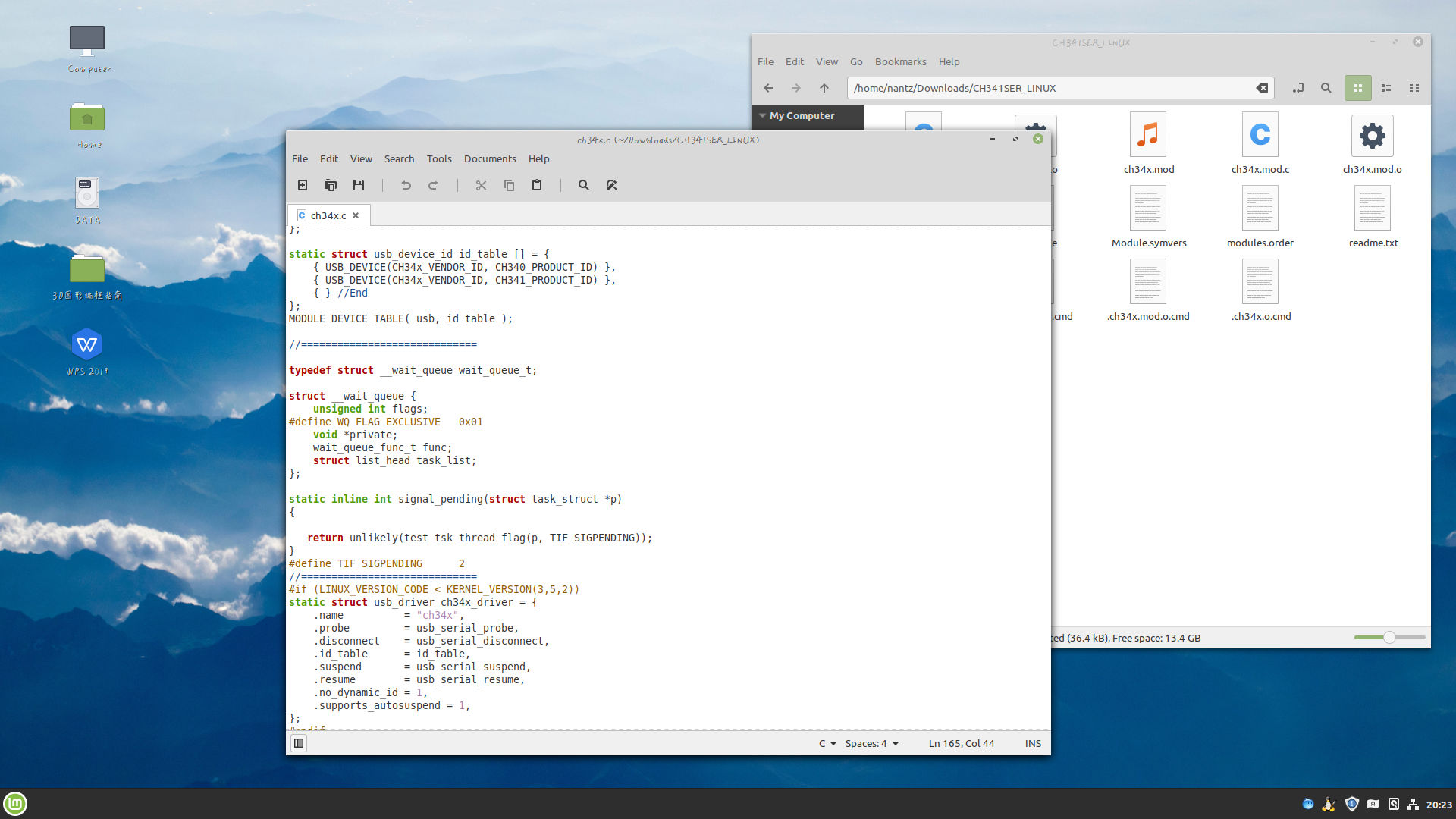Screen dimensions: 1456x819
Task: Click the search icon in toolbar
Action: coord(582,184)
